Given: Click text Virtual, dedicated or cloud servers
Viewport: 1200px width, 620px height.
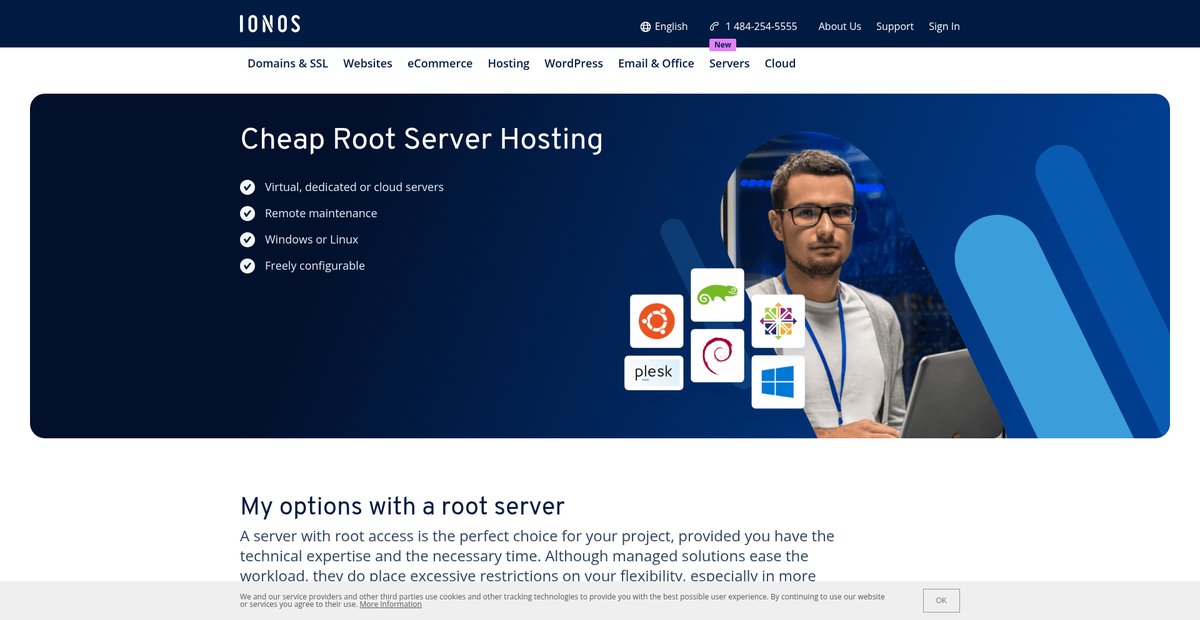Looking at the screenshot, I should 354,187.
